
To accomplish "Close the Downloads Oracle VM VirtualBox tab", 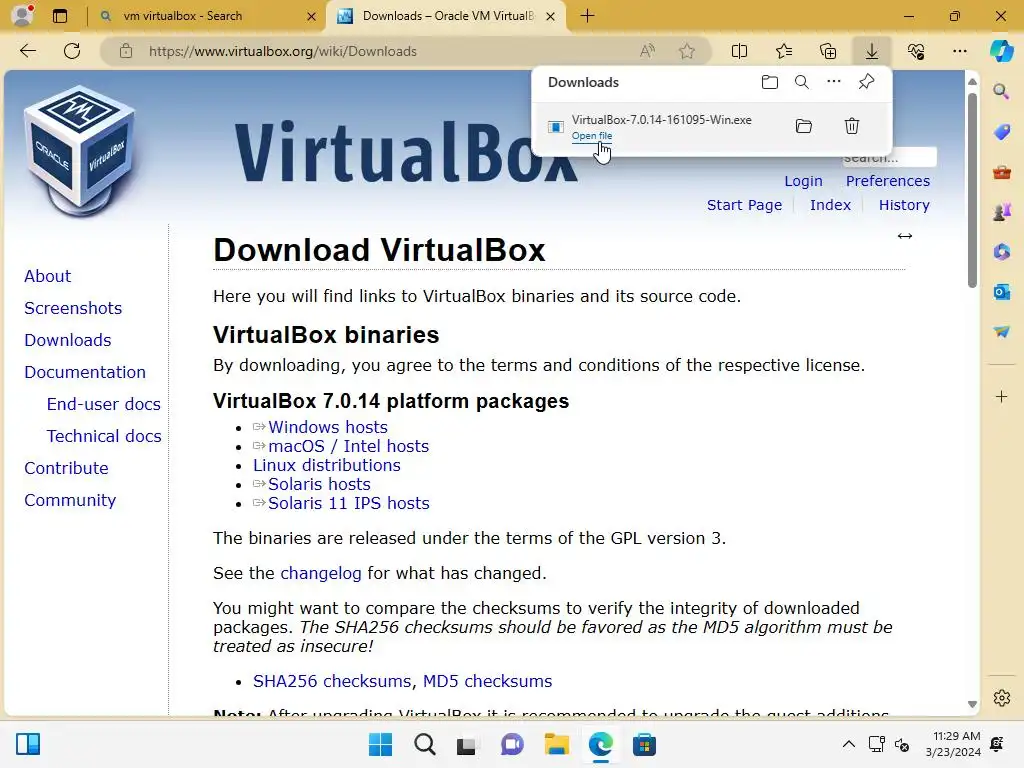I will [551, 16].
